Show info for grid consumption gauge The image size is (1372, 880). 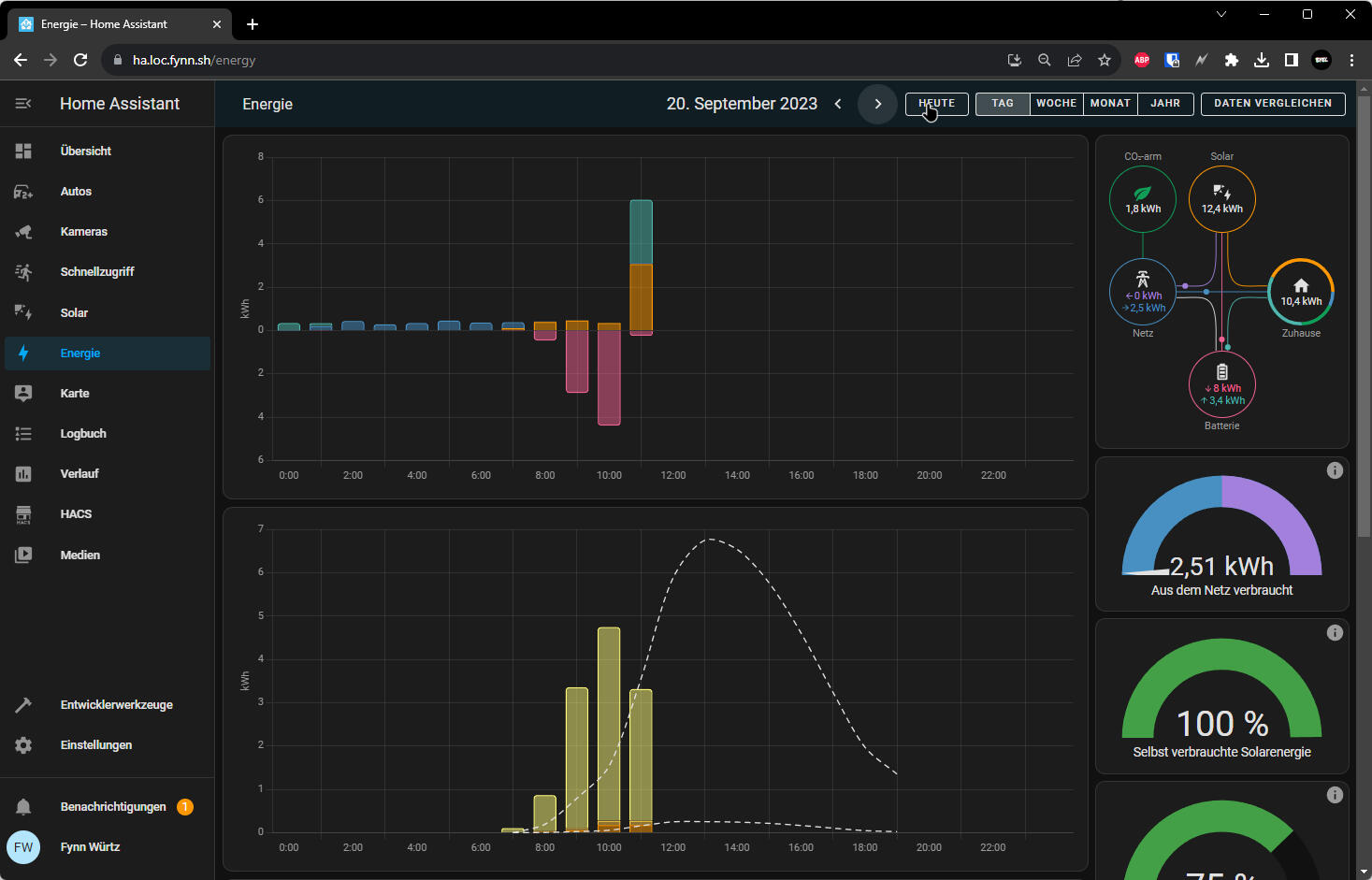(1335, 470)
